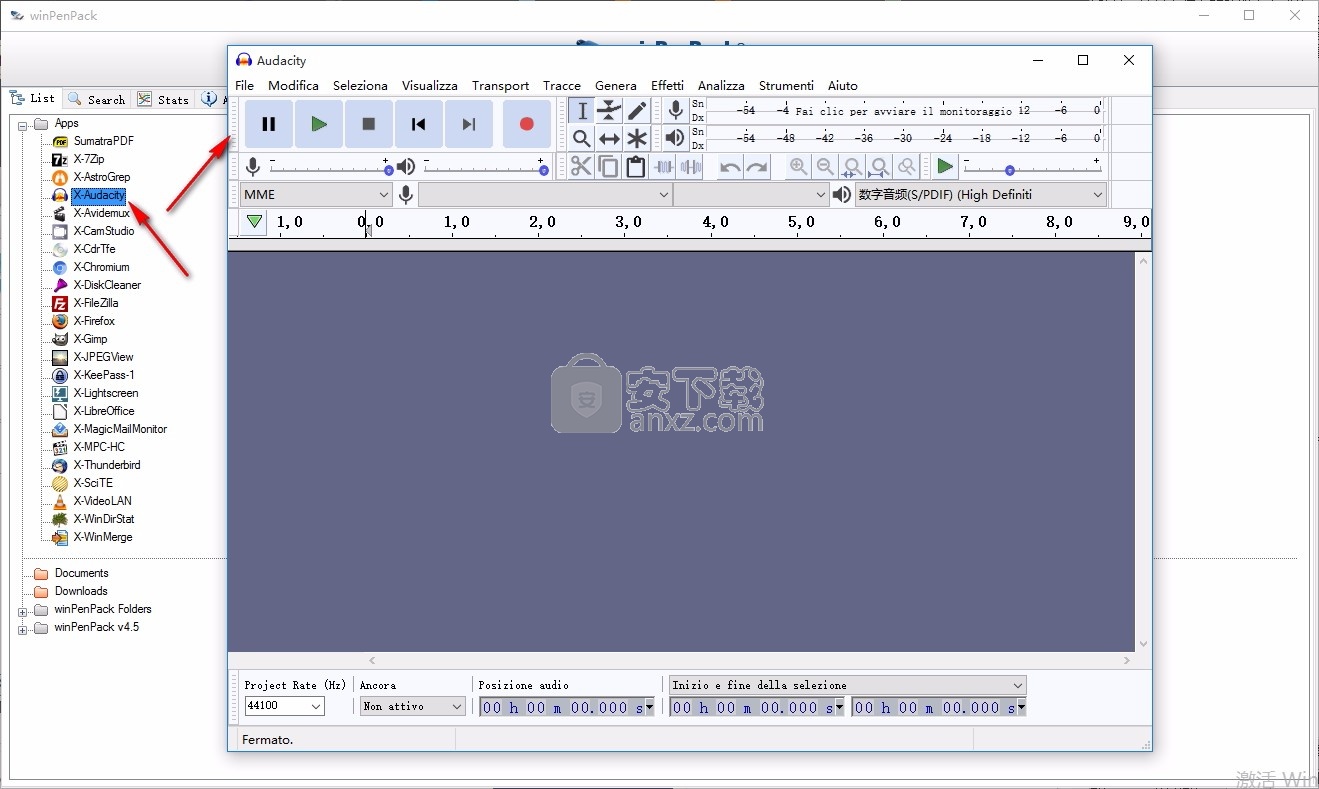Click the Undo arrow icon
The image size is (1319, 789).
click(x=731, y=166)
